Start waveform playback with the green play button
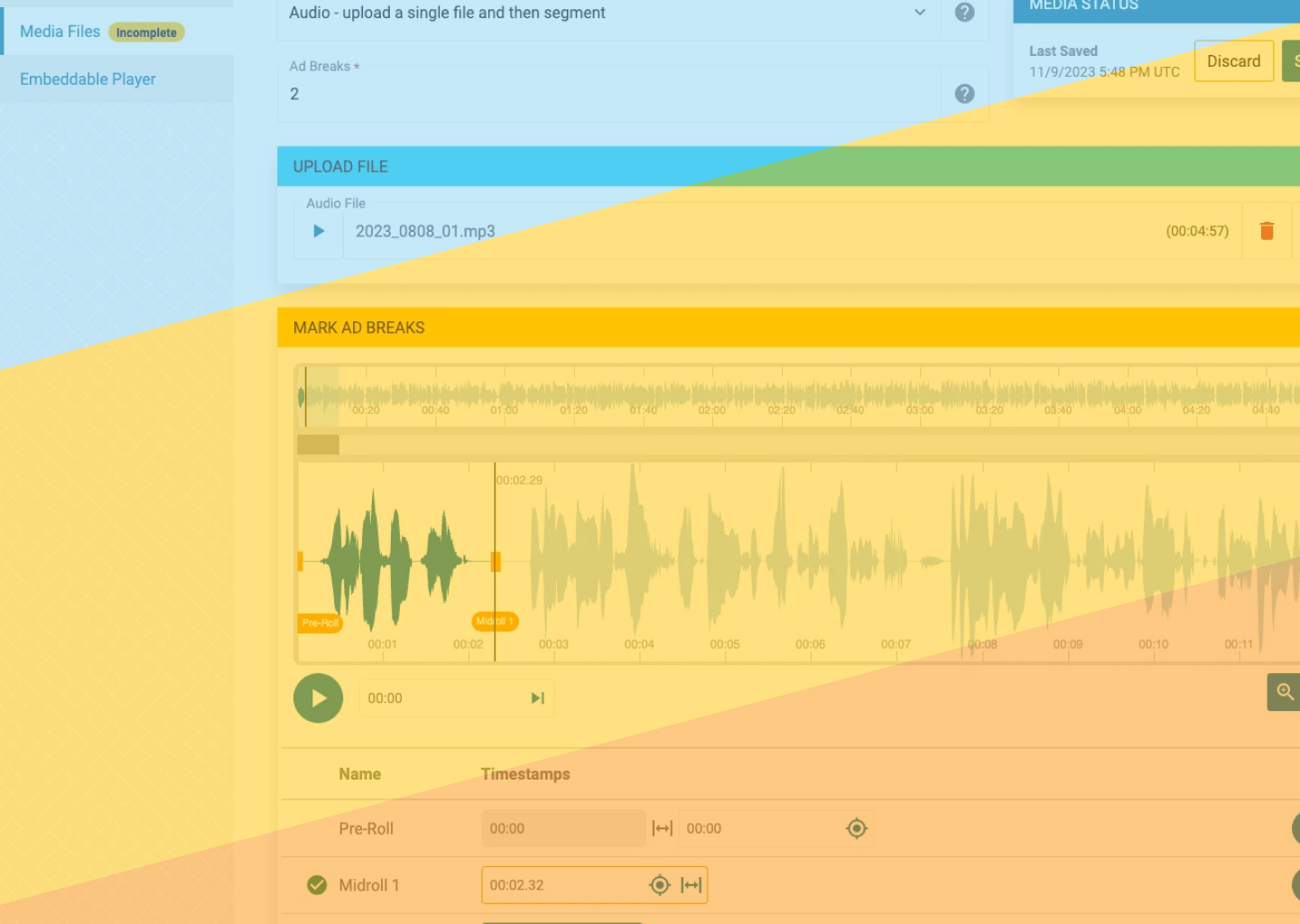The height and width of the screenshot is (924, 1300). coord(318,698)
